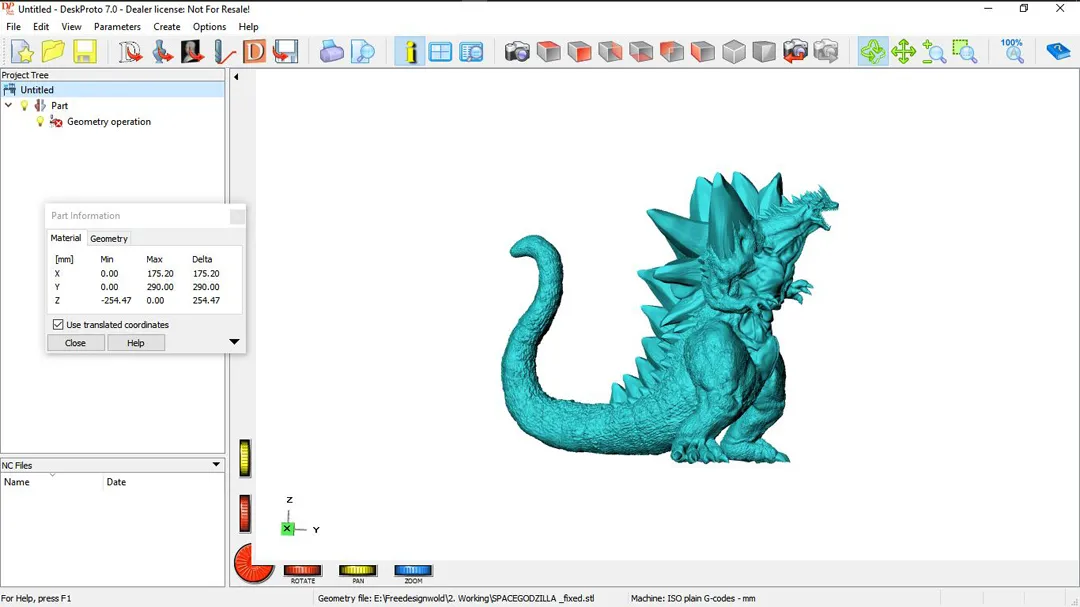This screenshot has height=607, width=1080.
Task: Click the orange D simulation icon
Action: 254,52
